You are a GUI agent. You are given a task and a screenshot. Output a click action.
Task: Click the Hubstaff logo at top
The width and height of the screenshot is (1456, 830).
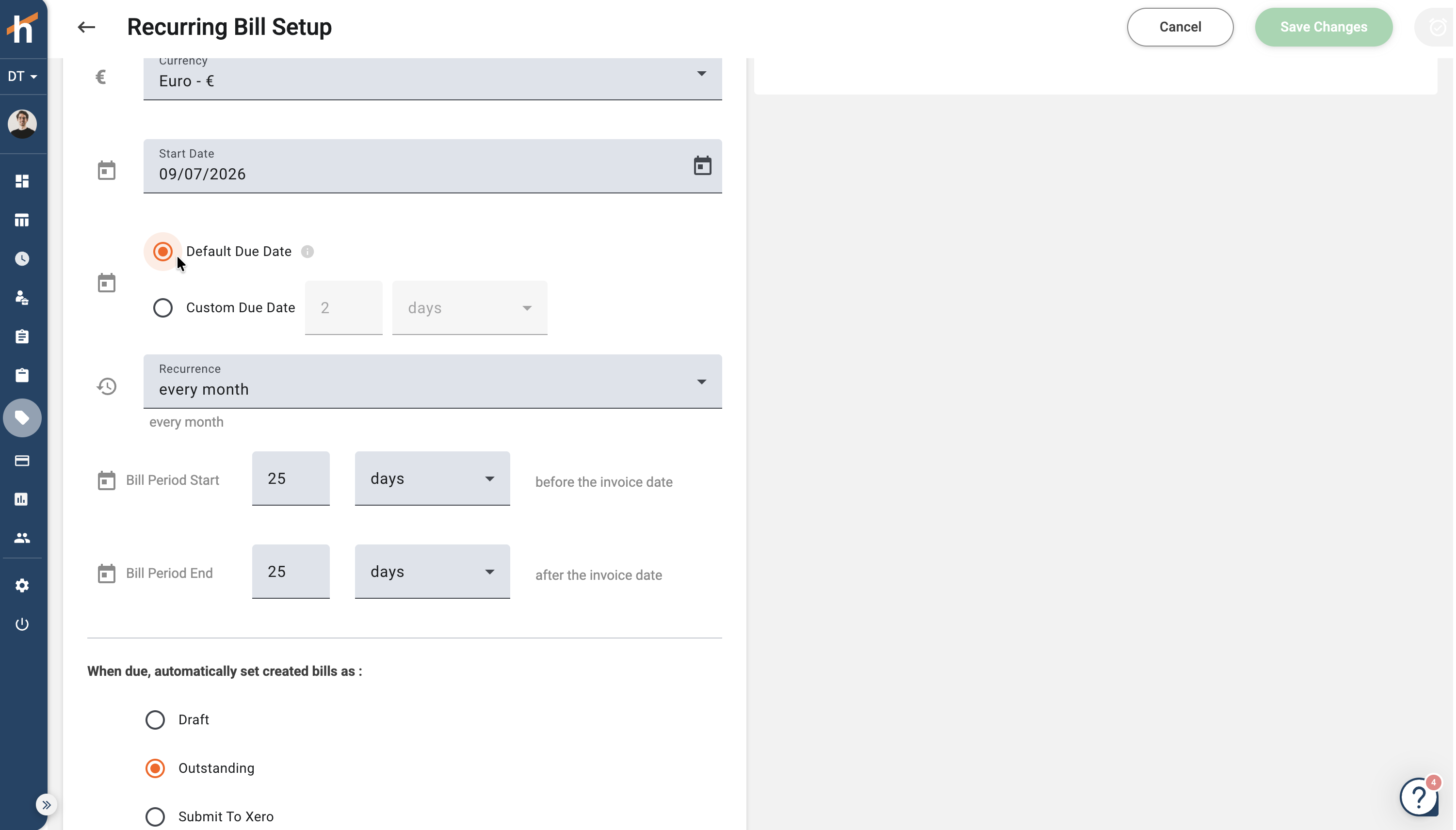[23, 27]
